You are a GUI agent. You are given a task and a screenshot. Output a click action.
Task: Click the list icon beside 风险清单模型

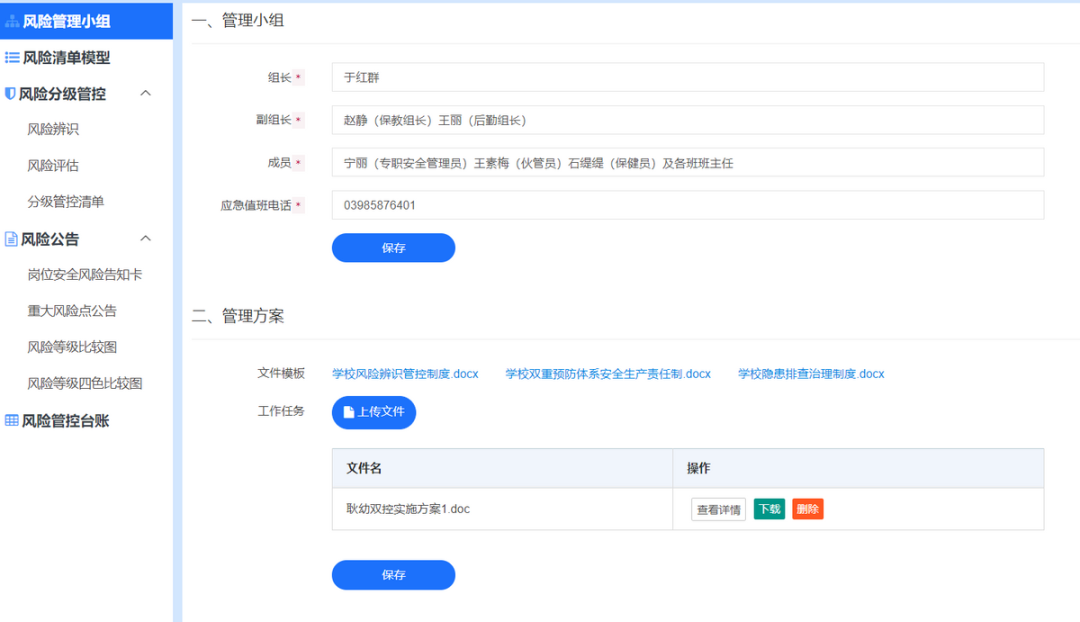[x=12, y=58]
